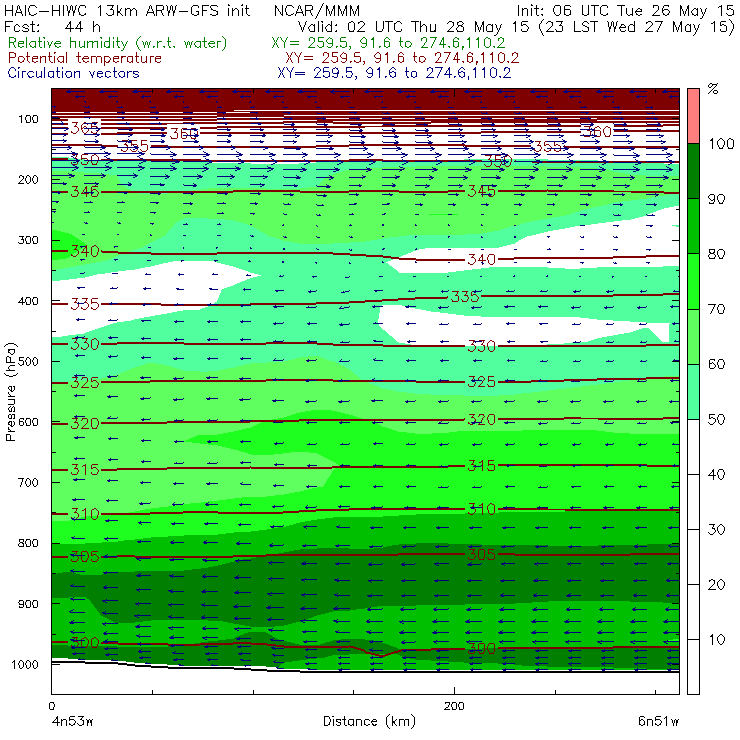
Task: Click the "HAIC-HIWC 13km ARW-GFS init" title
Action: pos(126,10)
